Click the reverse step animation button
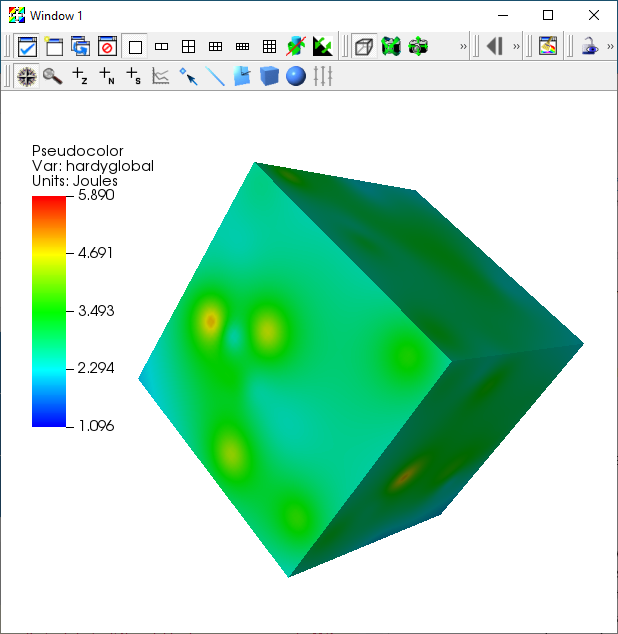 click(494, 46)
